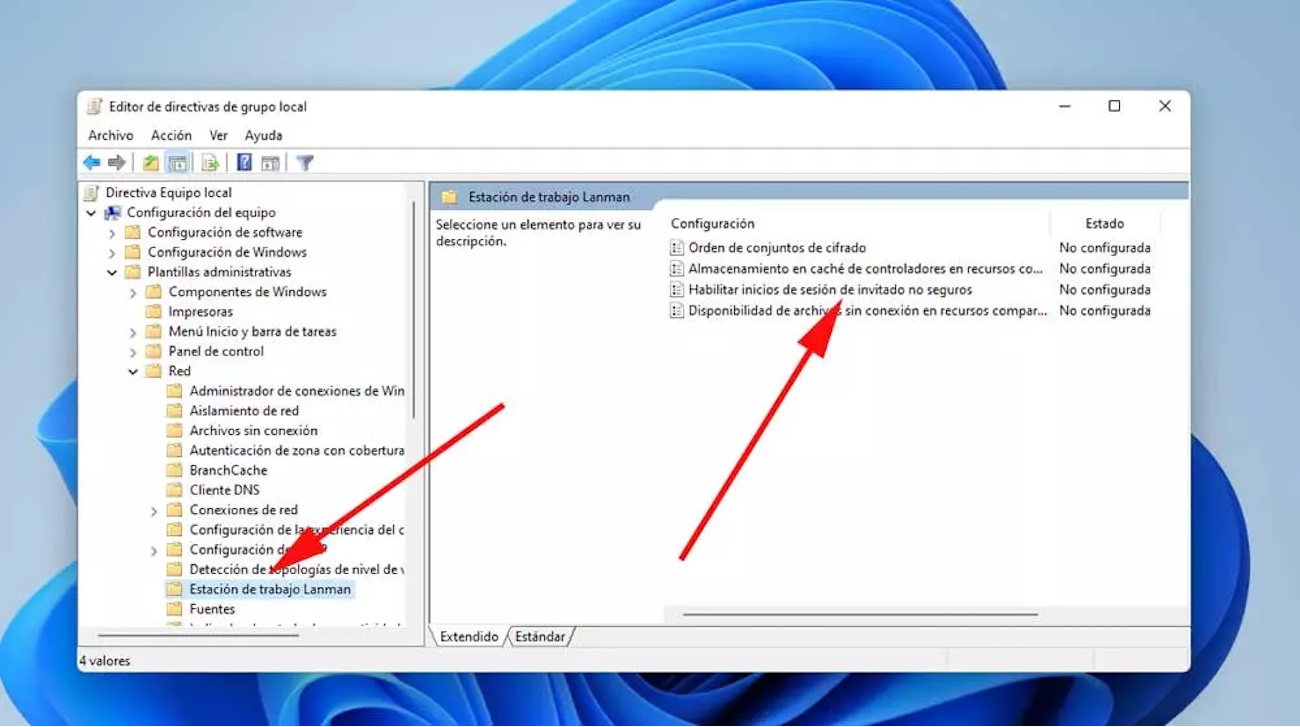This screenshot has width=1300, height=727.
Task: Go back with the blue left arrow
Action: point(92,162)
